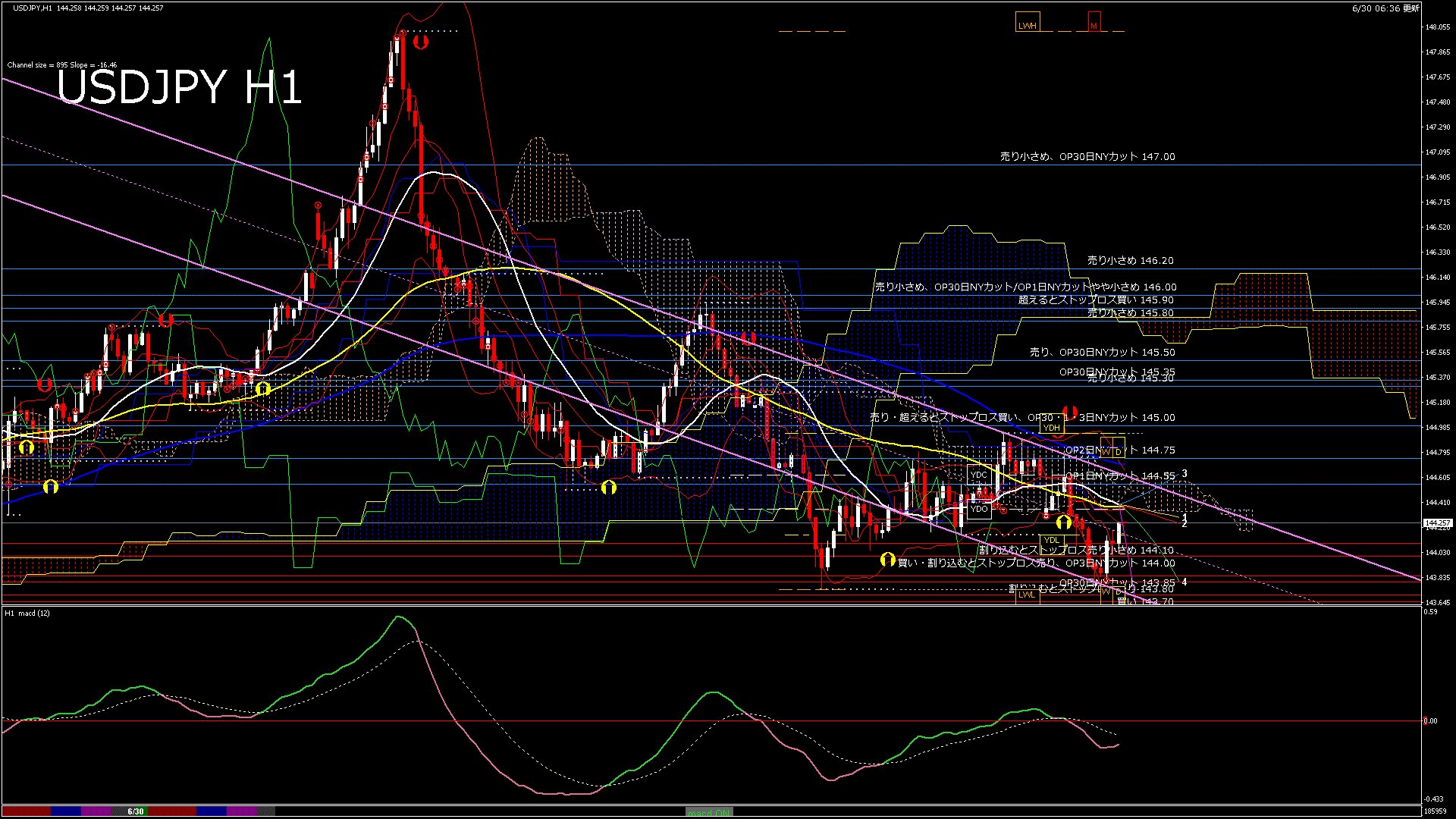Image resolution: width=1456 pixels, height=819 pixels.
Task: Click the -0.433 MACD scale value
Action: 1433,799
